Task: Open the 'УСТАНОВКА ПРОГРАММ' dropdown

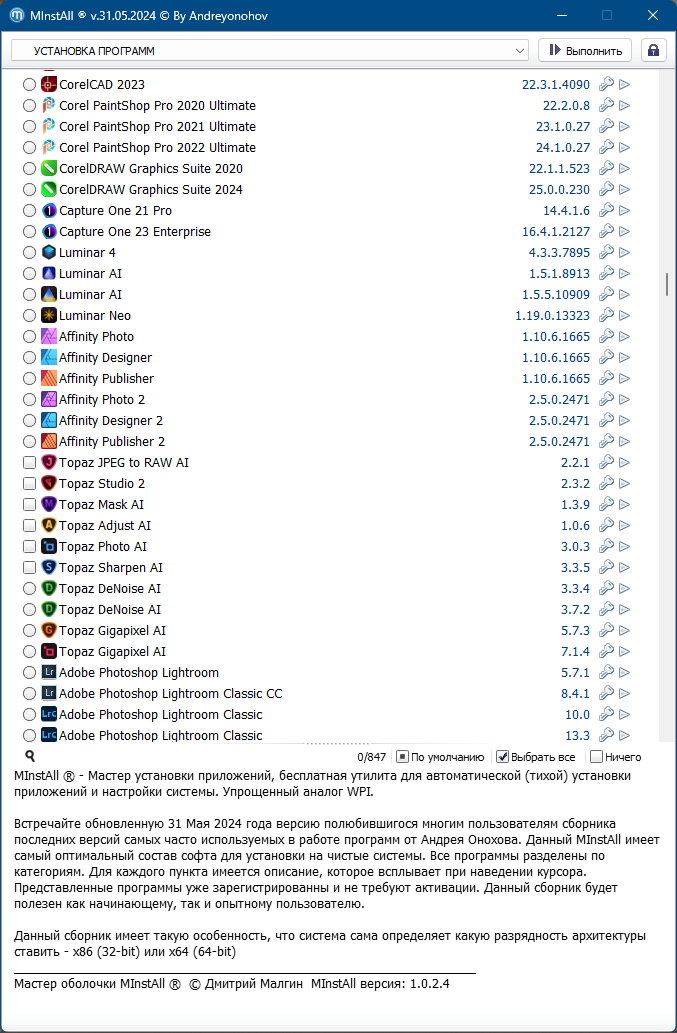Action: pyautogui.click(x=269, y=51)
